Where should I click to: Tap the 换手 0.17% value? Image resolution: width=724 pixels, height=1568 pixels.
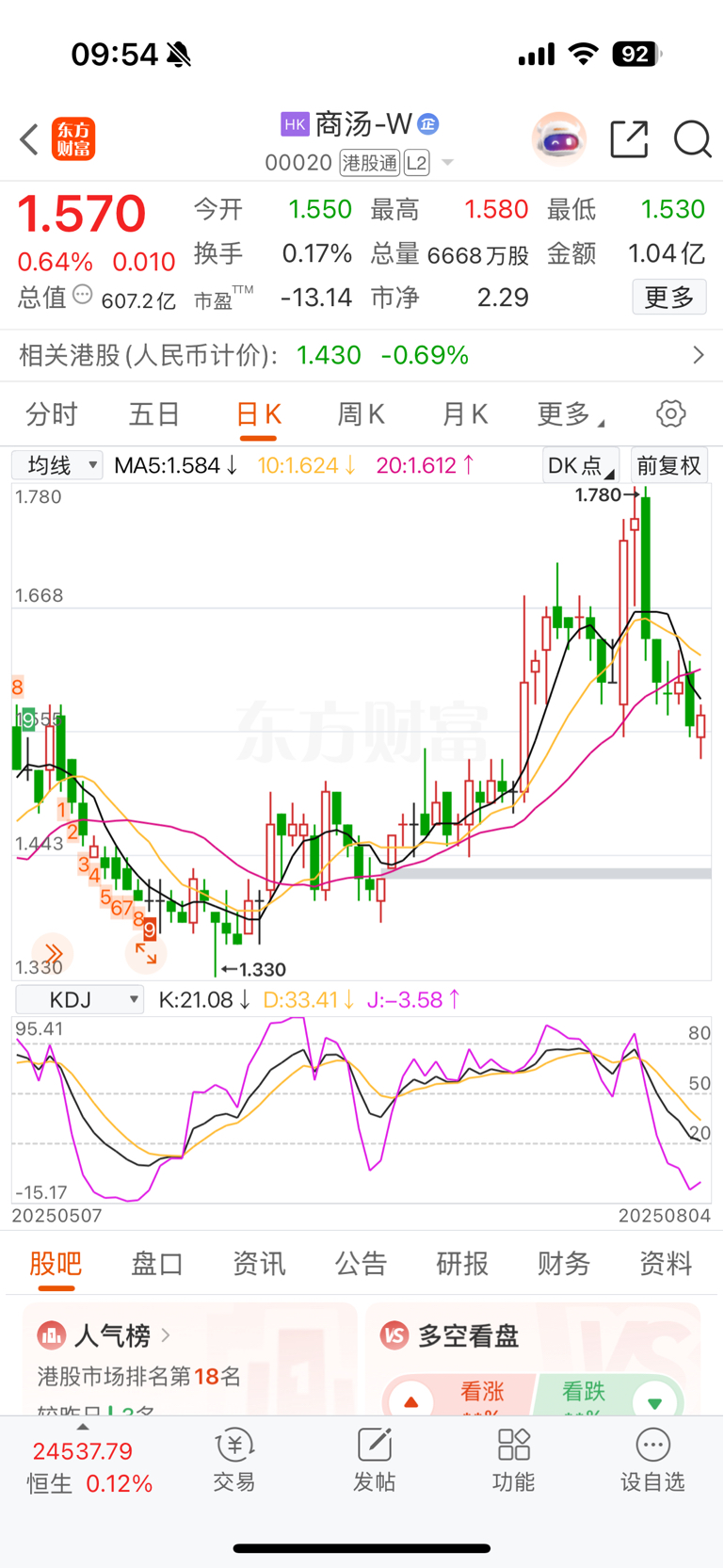[x=273, y=253]
